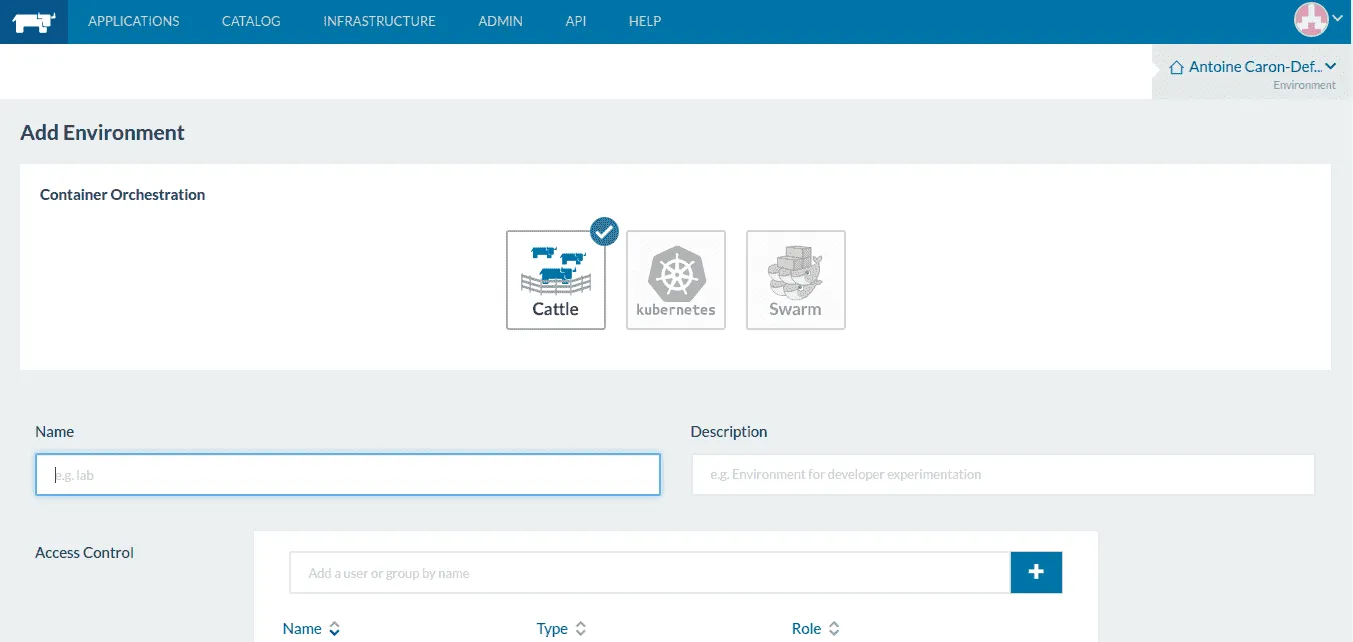Click the Rancher cow logo
Viewport: 1353px width, 642px height.
(33, 21)
